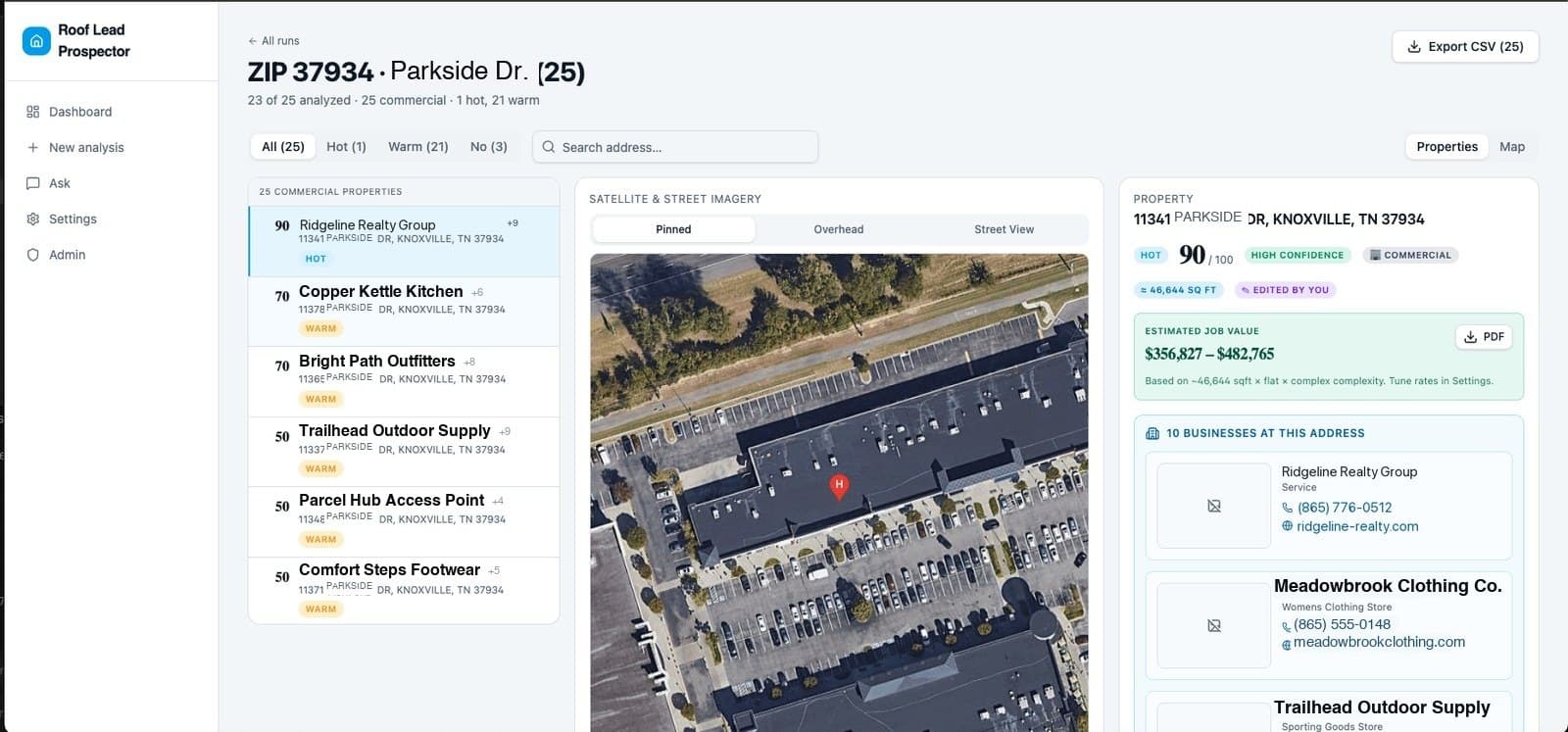Open ridgeline-realty.com website link
The width and height of the screenshot is (1568, 732).
coord(1357,526)
